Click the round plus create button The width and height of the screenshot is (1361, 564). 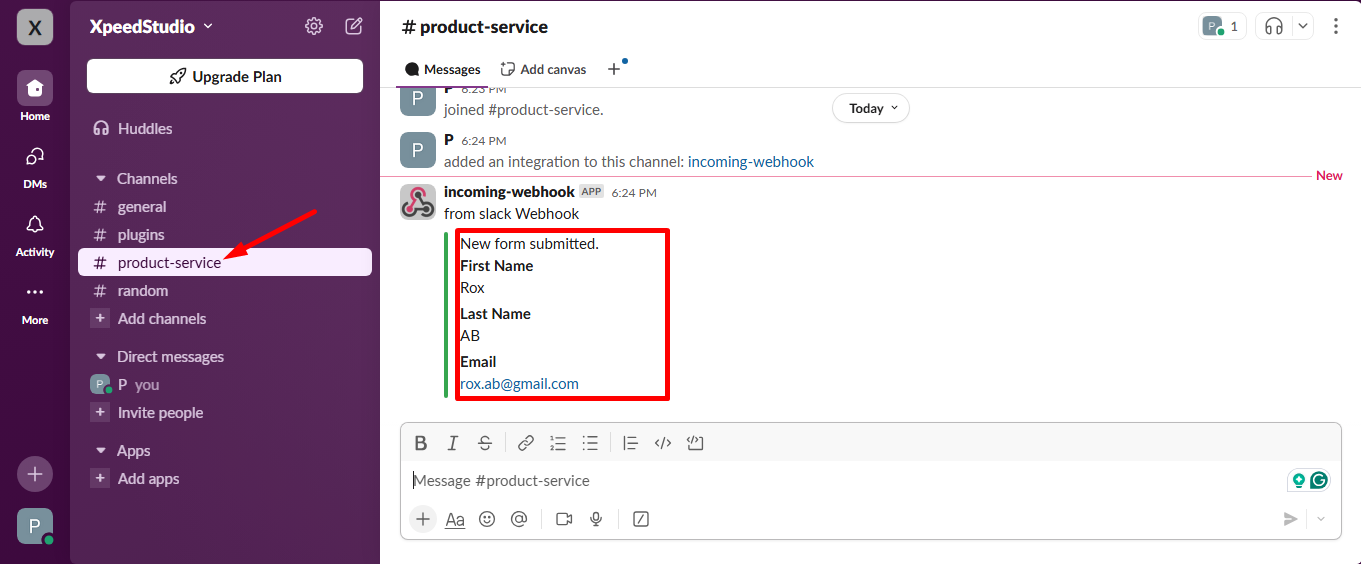(35, 474)
